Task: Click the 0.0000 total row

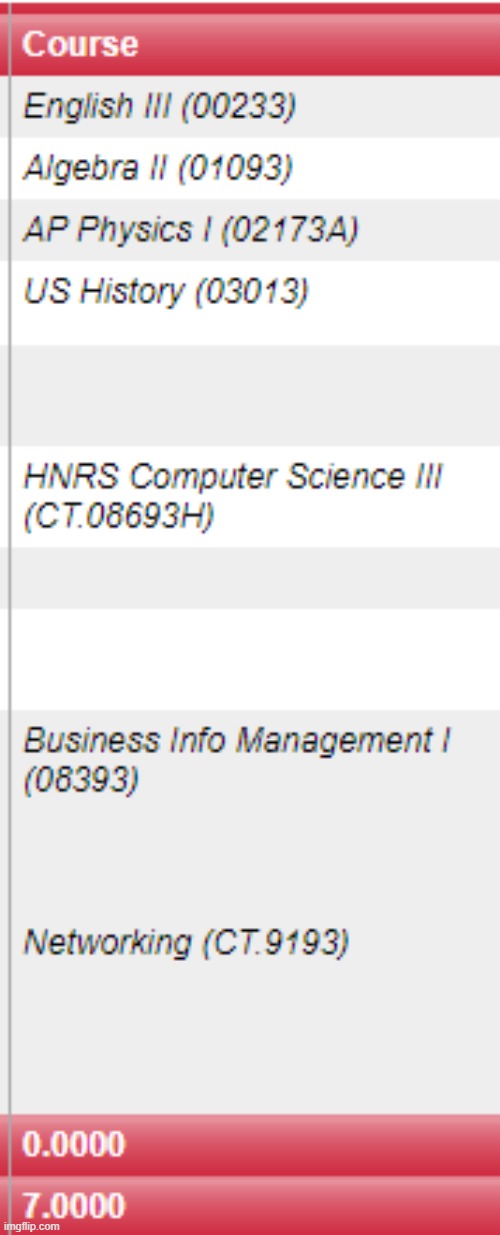Action: coord(255,1144)
